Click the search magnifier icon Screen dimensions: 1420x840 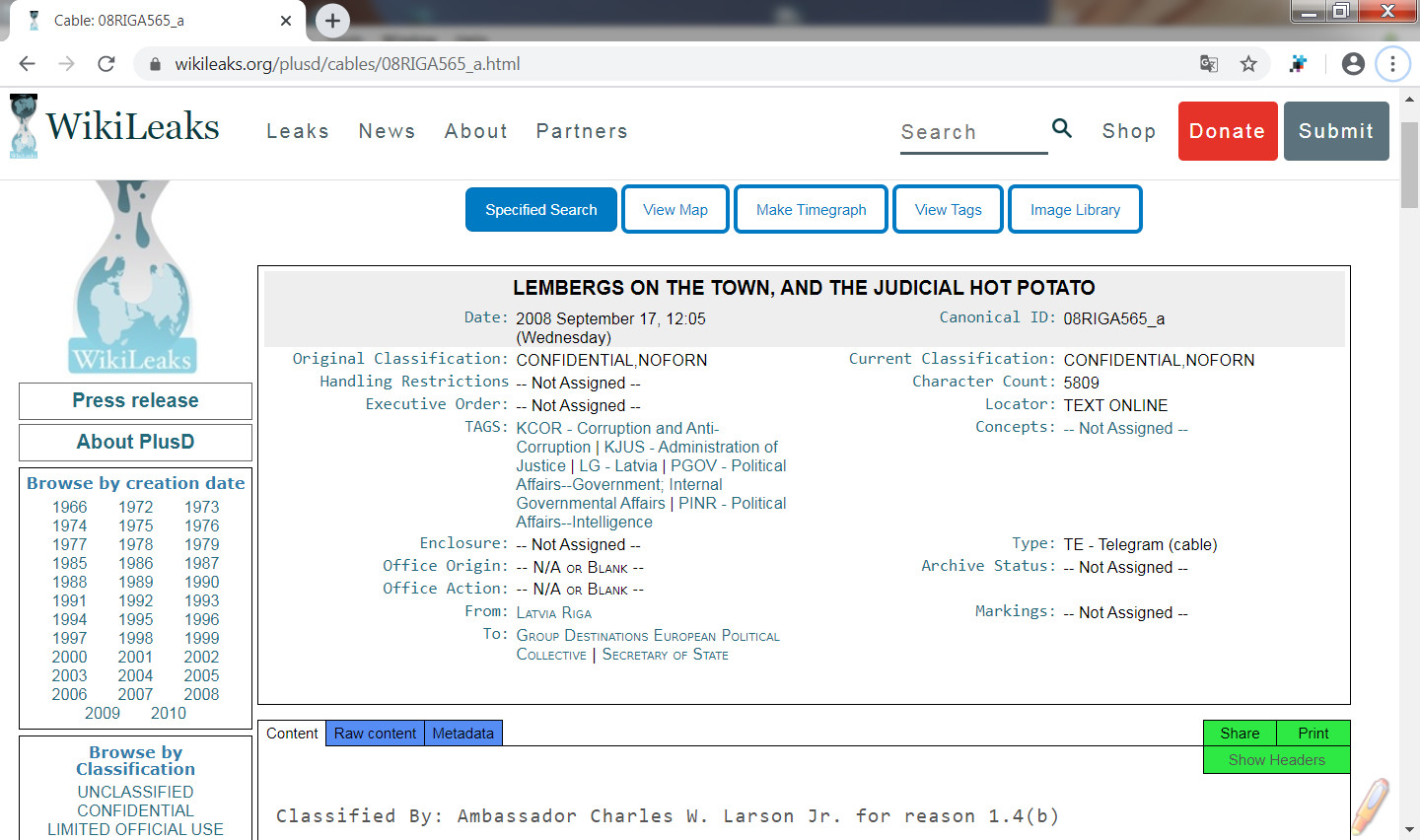(x=1062, y=128)
